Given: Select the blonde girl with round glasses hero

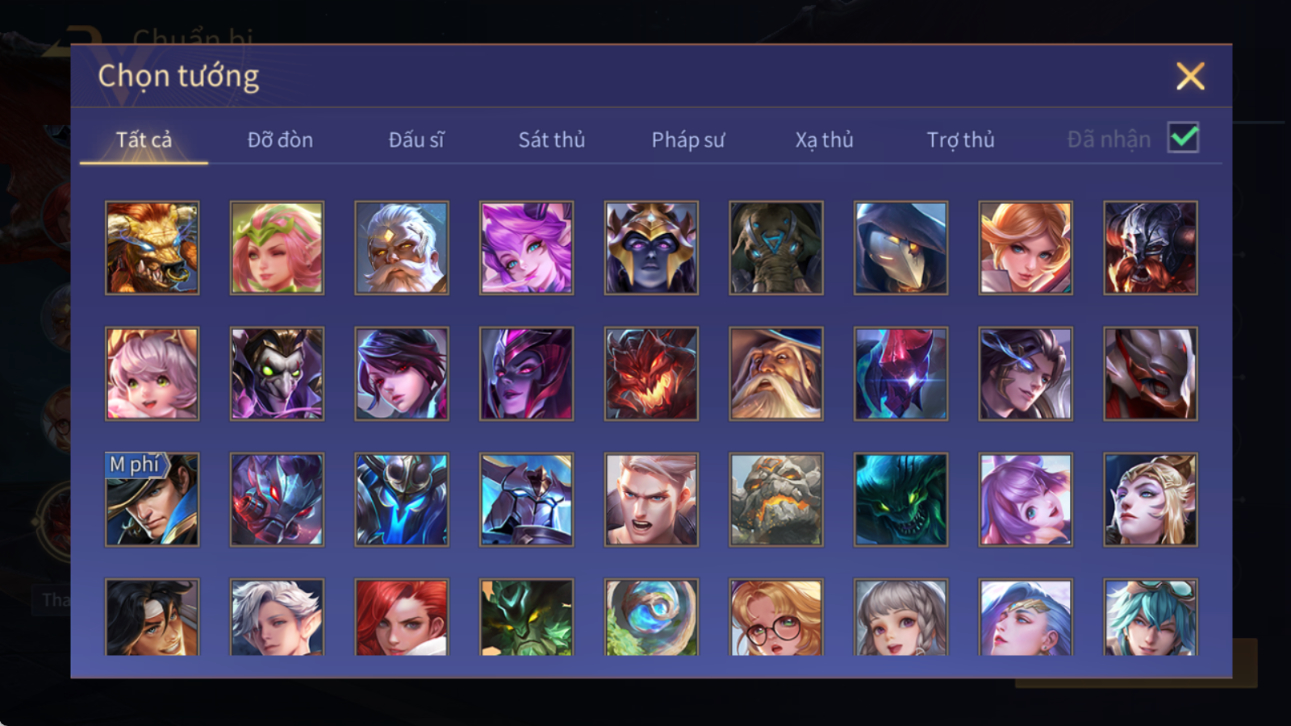Looking at the screenshot, I should coord(776,617).
